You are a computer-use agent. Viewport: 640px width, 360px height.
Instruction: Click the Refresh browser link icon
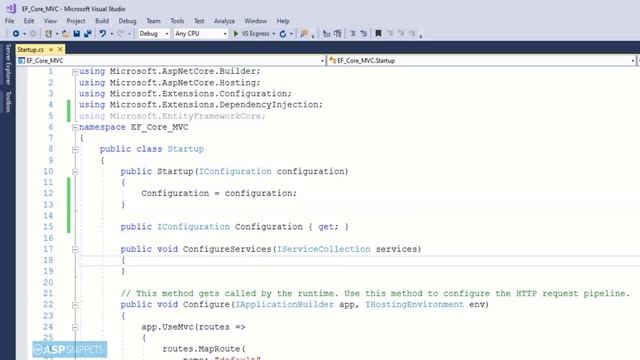pyautogui.click(x=282, y=33)
